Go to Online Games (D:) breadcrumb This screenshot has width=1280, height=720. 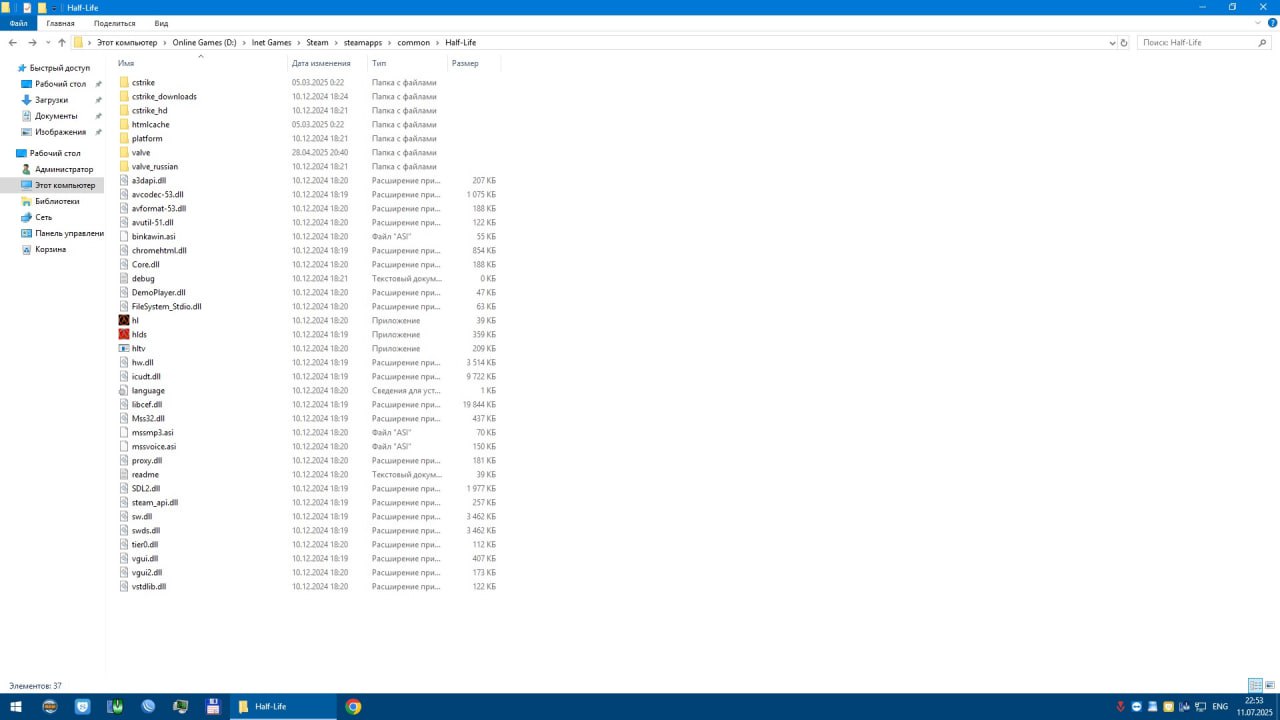(x=204, y=43)
